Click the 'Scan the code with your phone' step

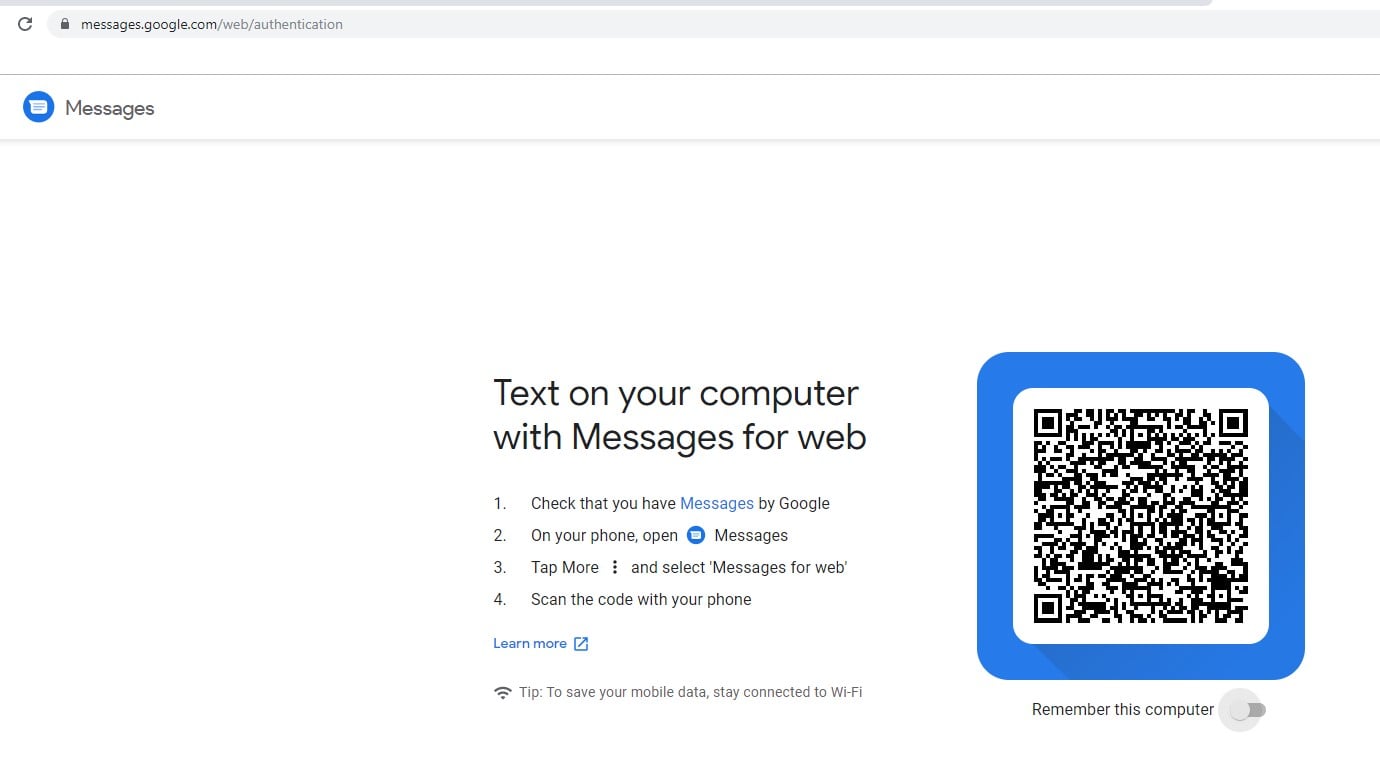click(x=641, y=599)
